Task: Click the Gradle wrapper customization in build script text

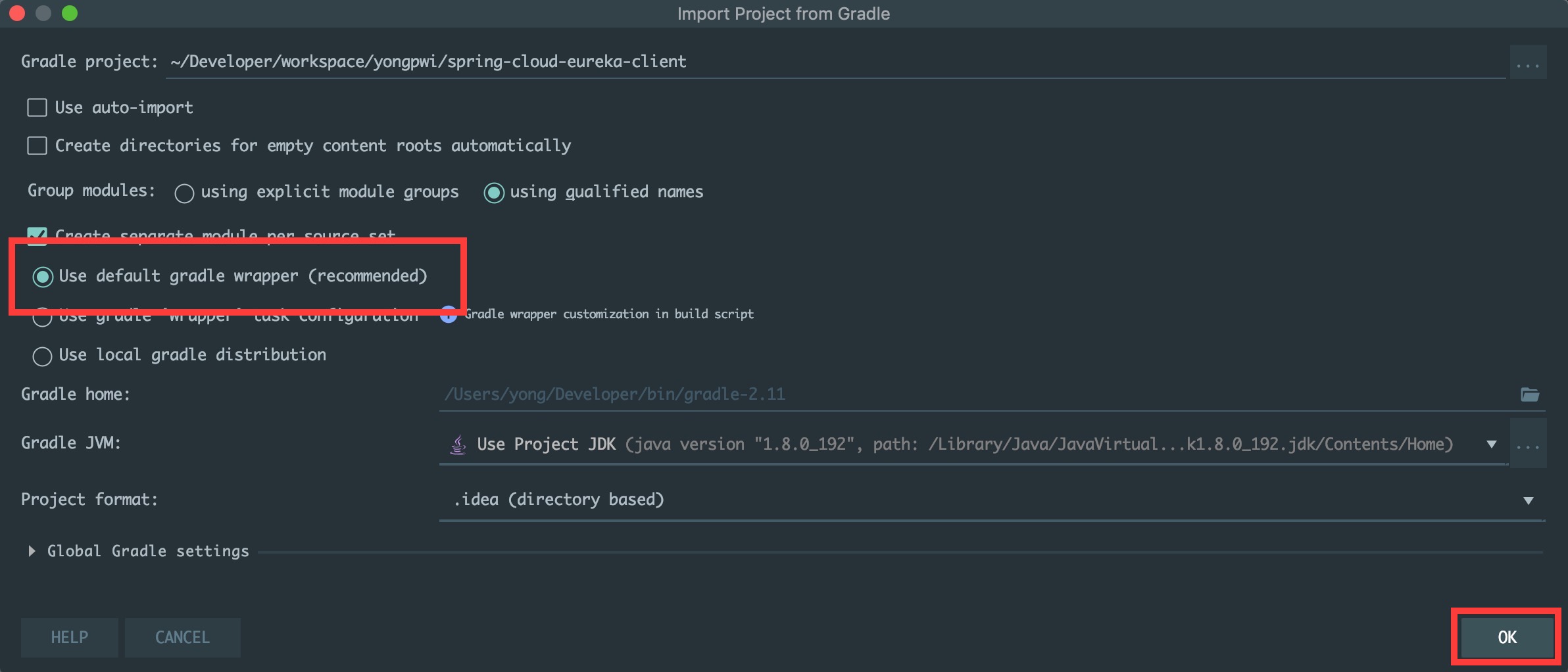Action: point(609,314)
